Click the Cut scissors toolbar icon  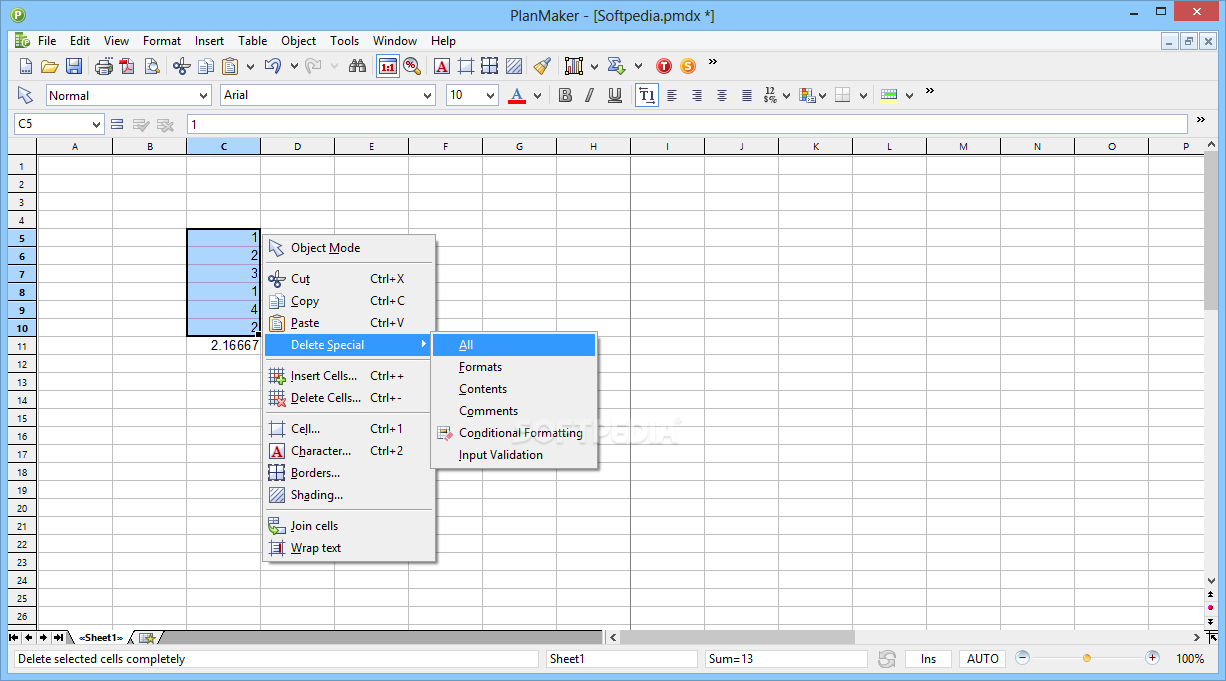point(181,66)
